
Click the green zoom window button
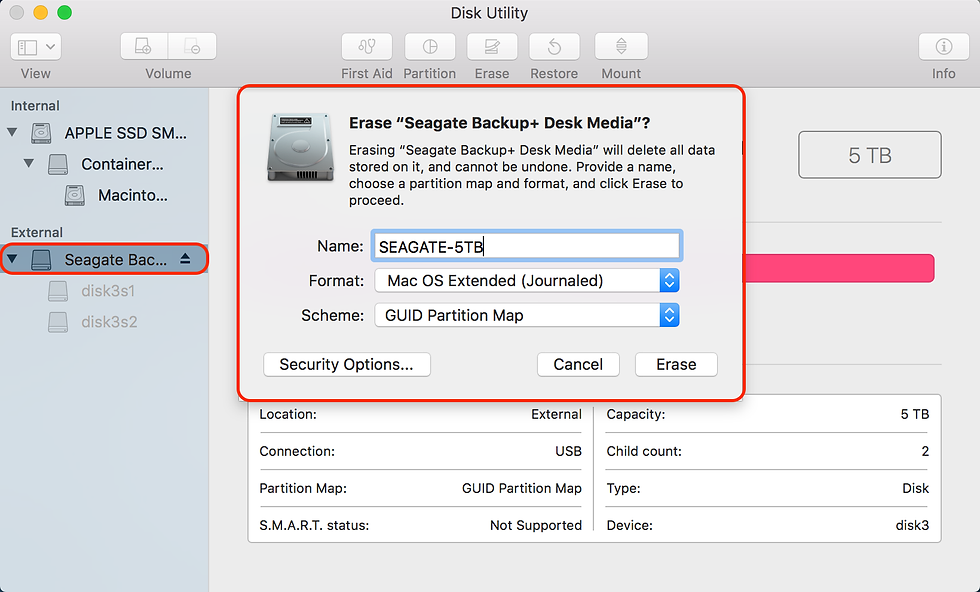pos(64,13)
